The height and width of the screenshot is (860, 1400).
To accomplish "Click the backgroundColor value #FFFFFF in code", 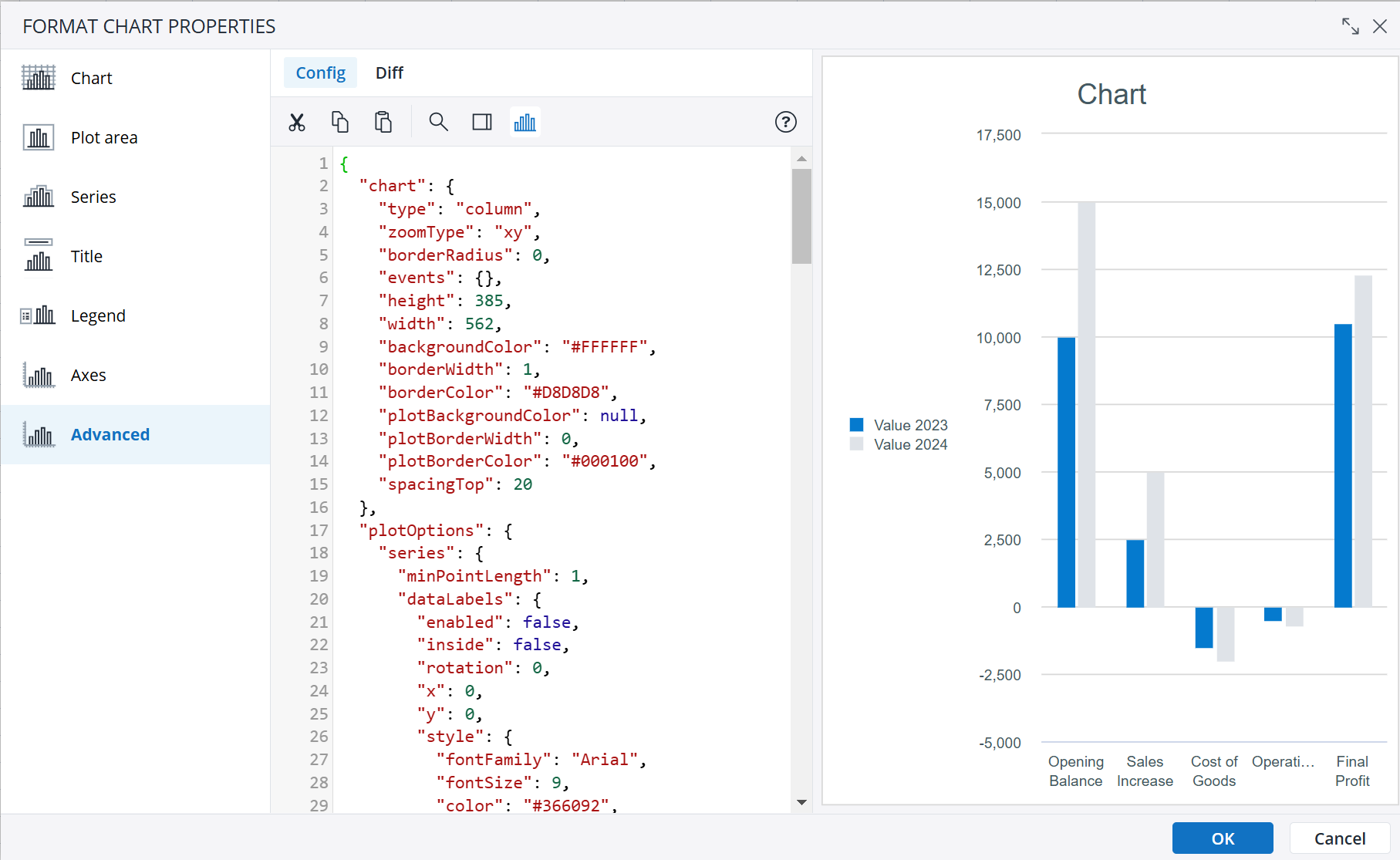I will coord(605,347).
